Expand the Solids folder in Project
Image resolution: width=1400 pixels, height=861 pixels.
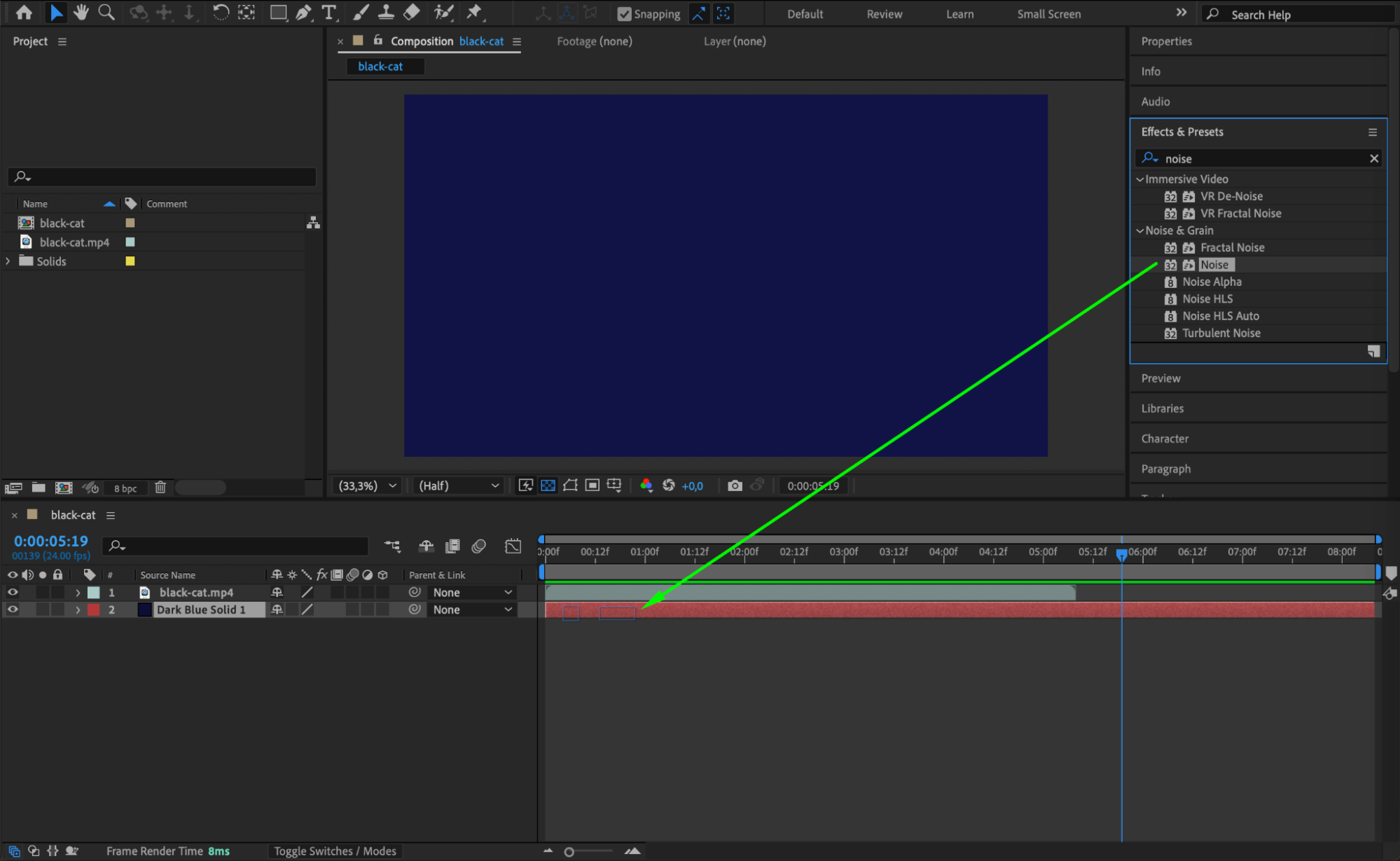click(x=8, y=261)
